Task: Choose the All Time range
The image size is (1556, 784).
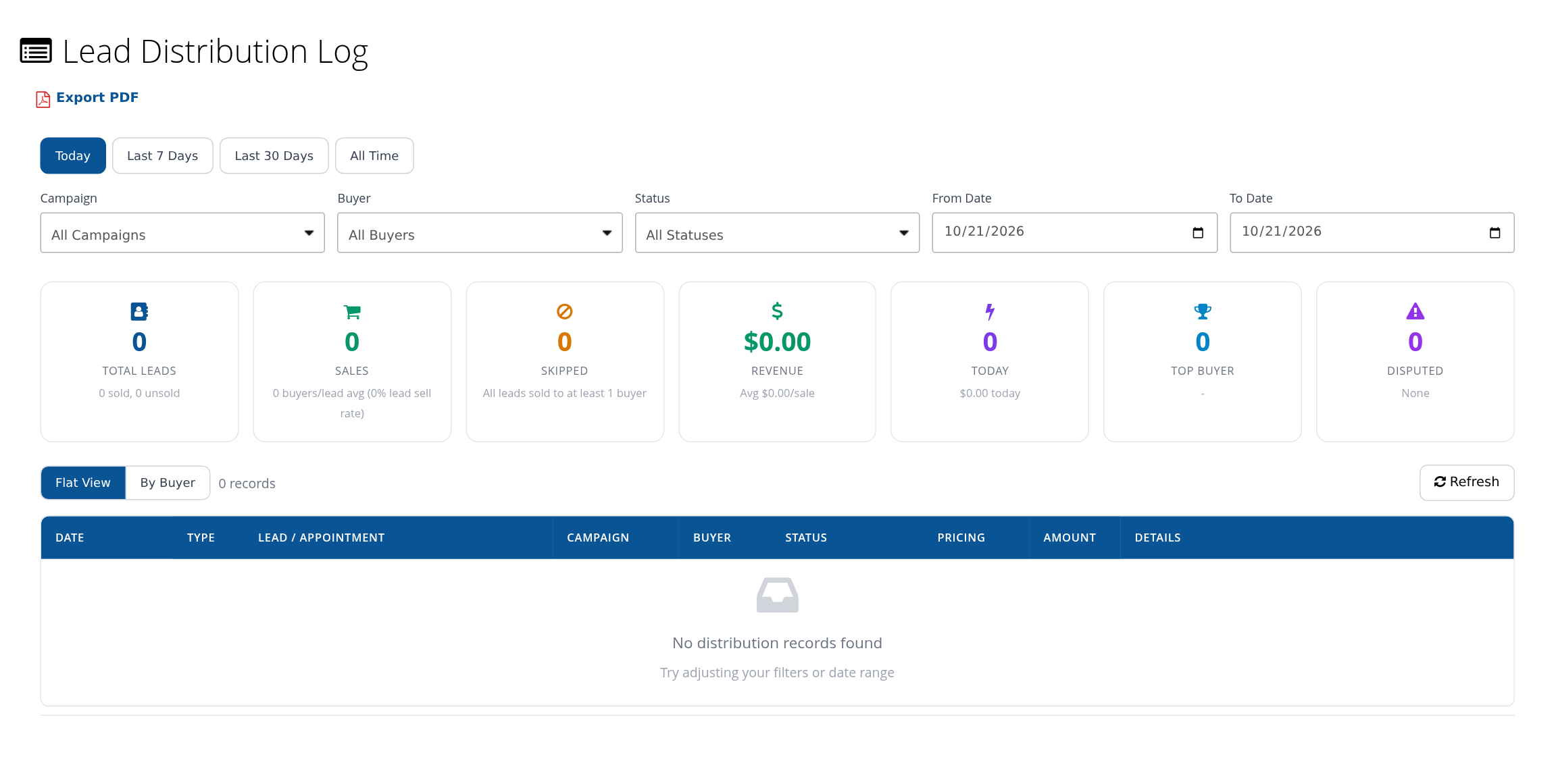Action: pos(374,156)
